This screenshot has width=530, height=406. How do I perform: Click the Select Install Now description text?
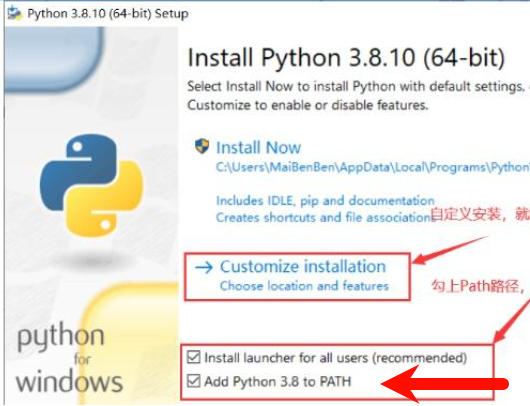(358, 96)
